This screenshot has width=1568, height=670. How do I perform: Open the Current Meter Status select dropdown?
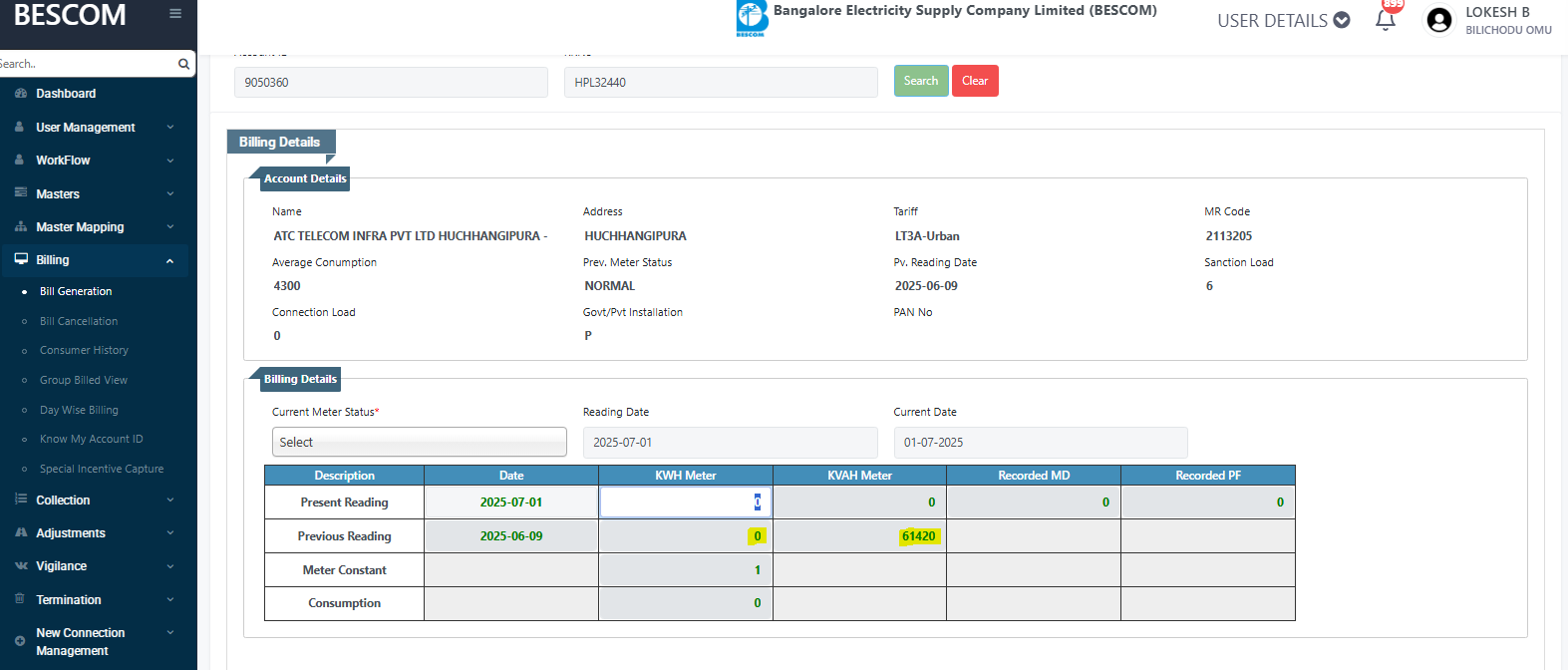(420, 442)
